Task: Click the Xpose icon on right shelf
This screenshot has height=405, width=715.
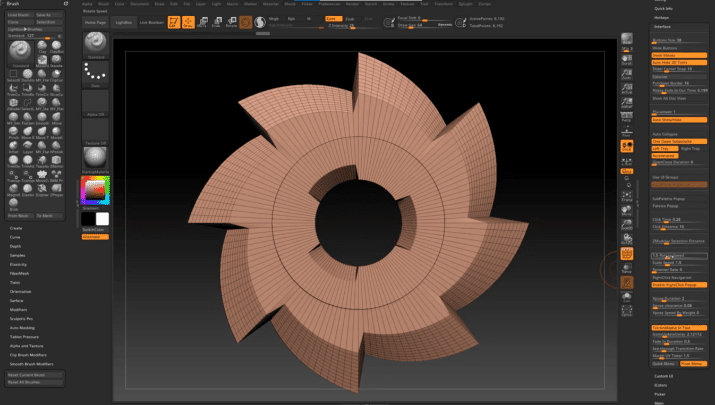Action: [627, 311]
